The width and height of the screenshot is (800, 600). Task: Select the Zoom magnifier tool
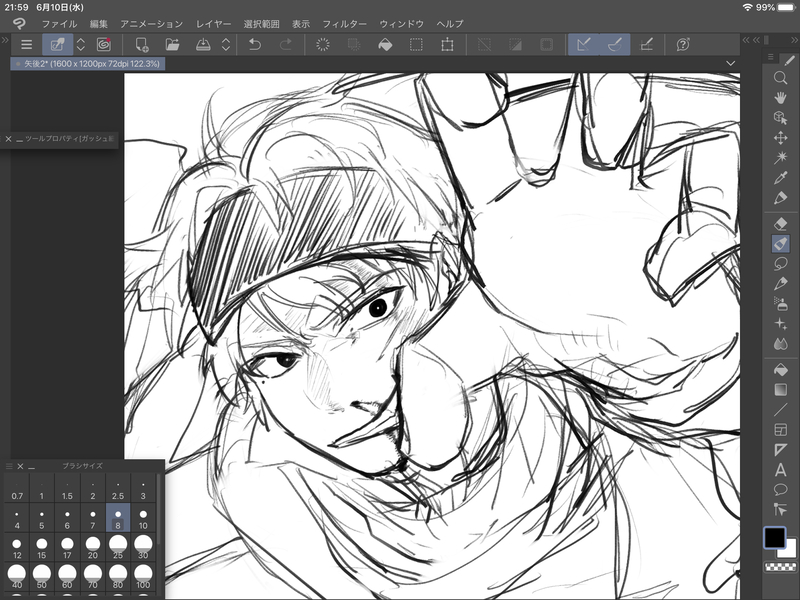pyautogui.click(x=780, y=78)
